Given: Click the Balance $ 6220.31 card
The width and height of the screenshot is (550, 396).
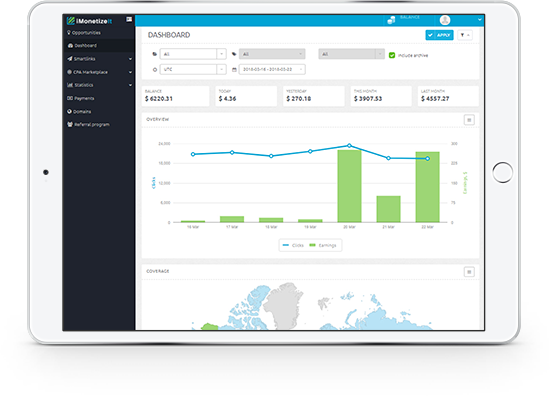Looking at the screenshot, I should pos(175,96).
